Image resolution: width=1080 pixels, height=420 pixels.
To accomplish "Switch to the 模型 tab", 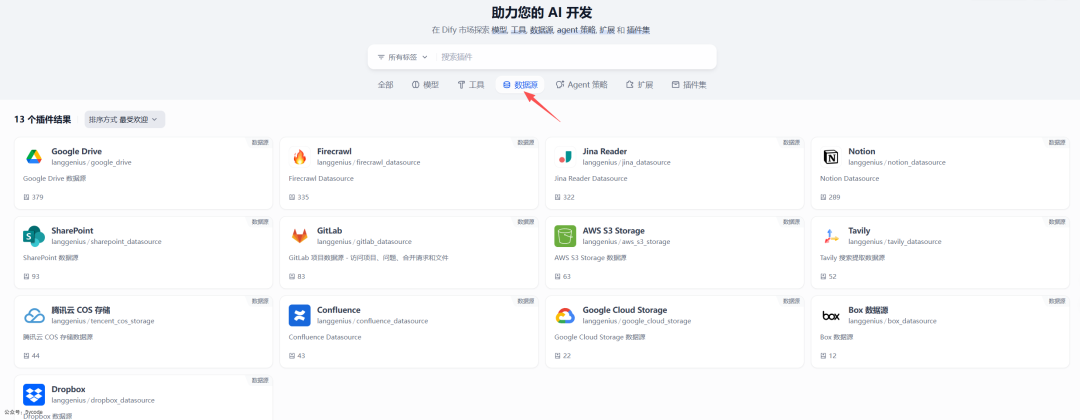I will (425, 85).
